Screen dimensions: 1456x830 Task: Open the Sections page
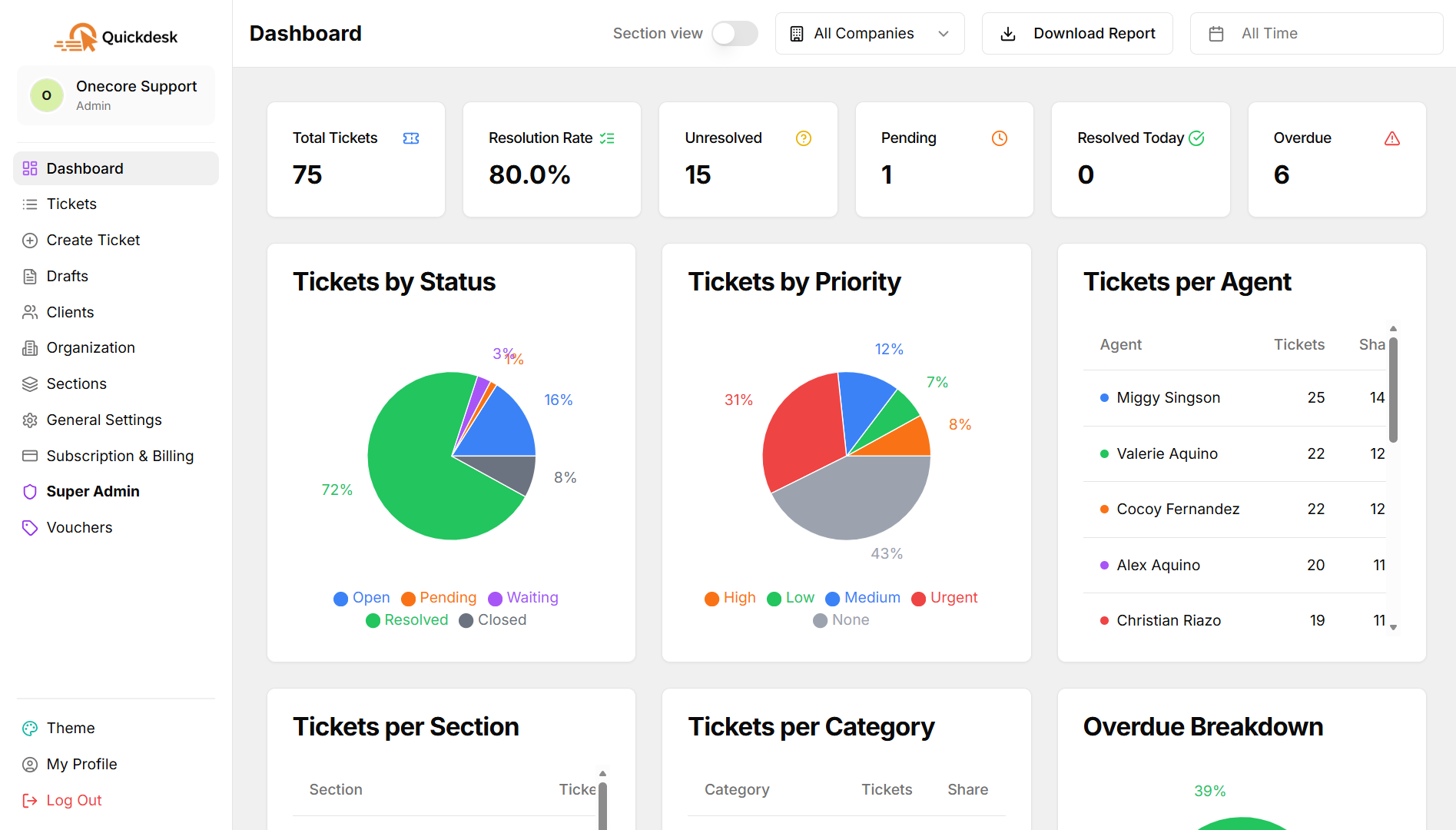[x=116, y=384]
